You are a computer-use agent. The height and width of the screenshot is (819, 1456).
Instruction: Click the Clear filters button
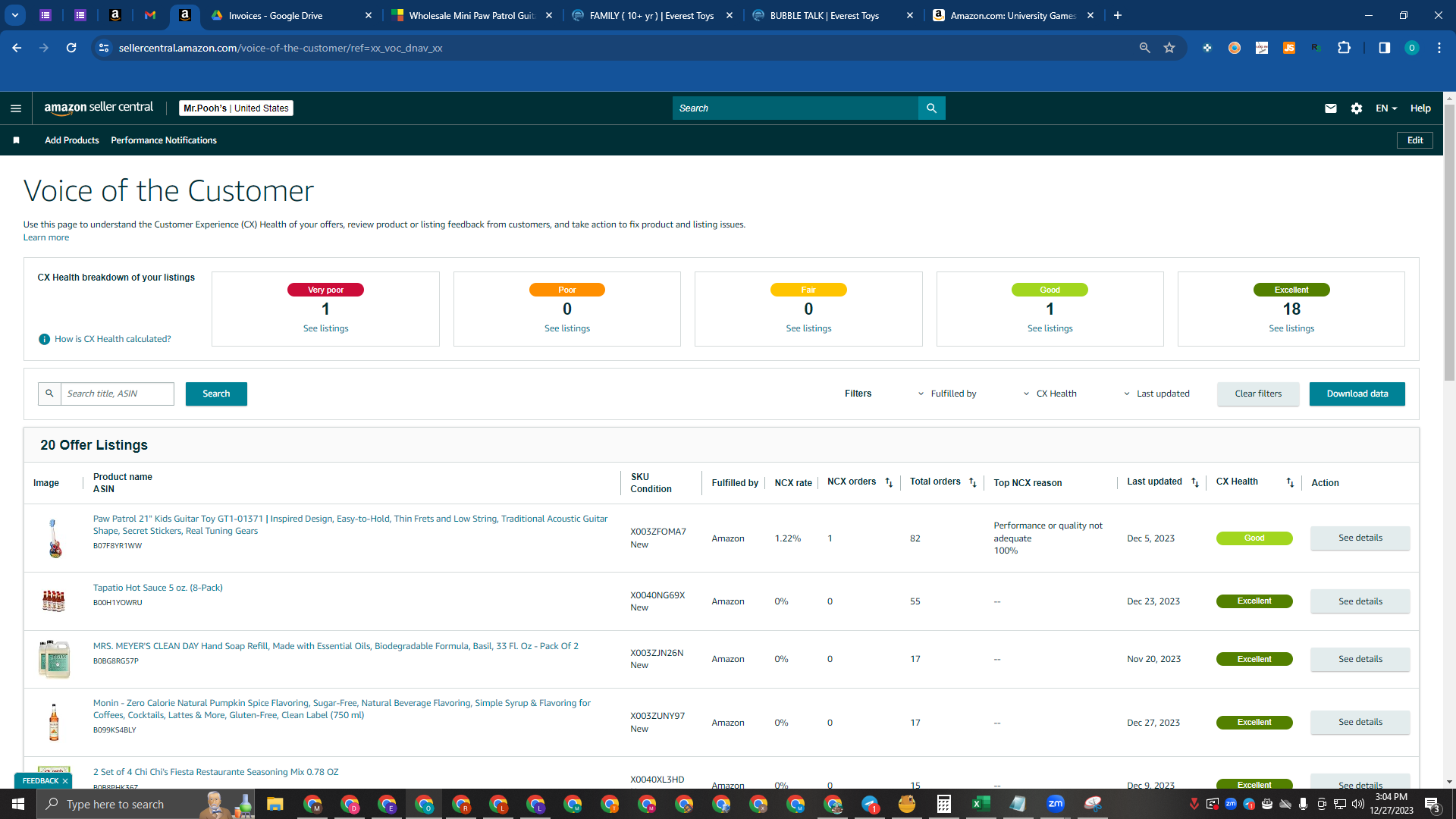click(x=1258, y=394)
